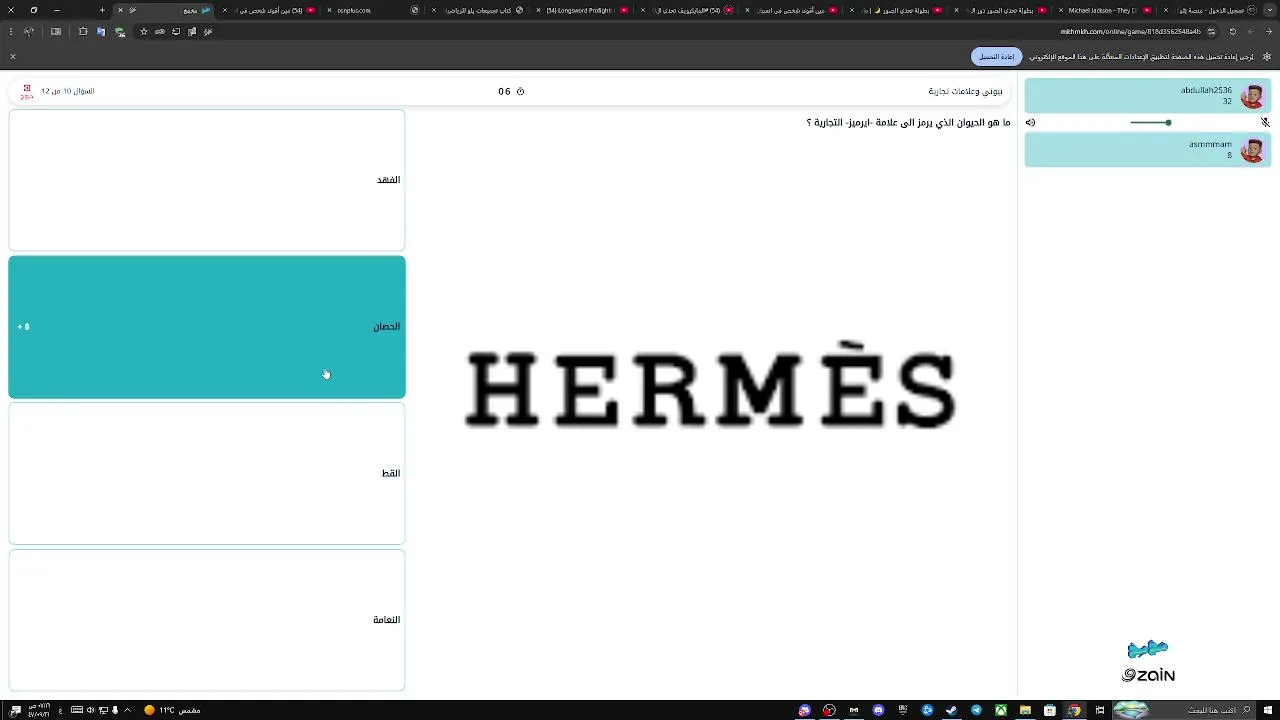The image size is (1280, 720).
Task: Click the profile avatar icon in browser toolbar
Action: (28, 31)
